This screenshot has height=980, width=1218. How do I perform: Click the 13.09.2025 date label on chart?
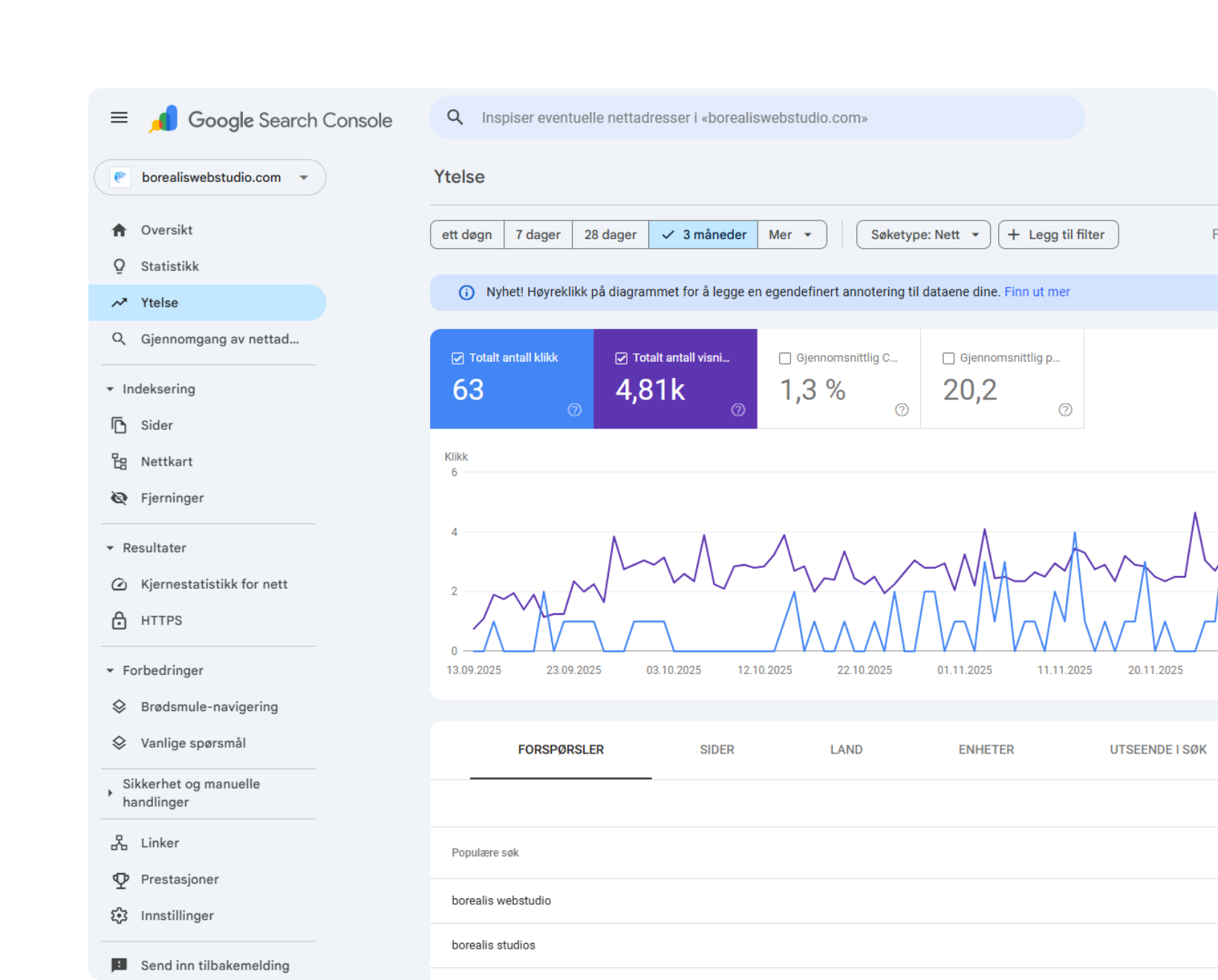pos(474,670)
